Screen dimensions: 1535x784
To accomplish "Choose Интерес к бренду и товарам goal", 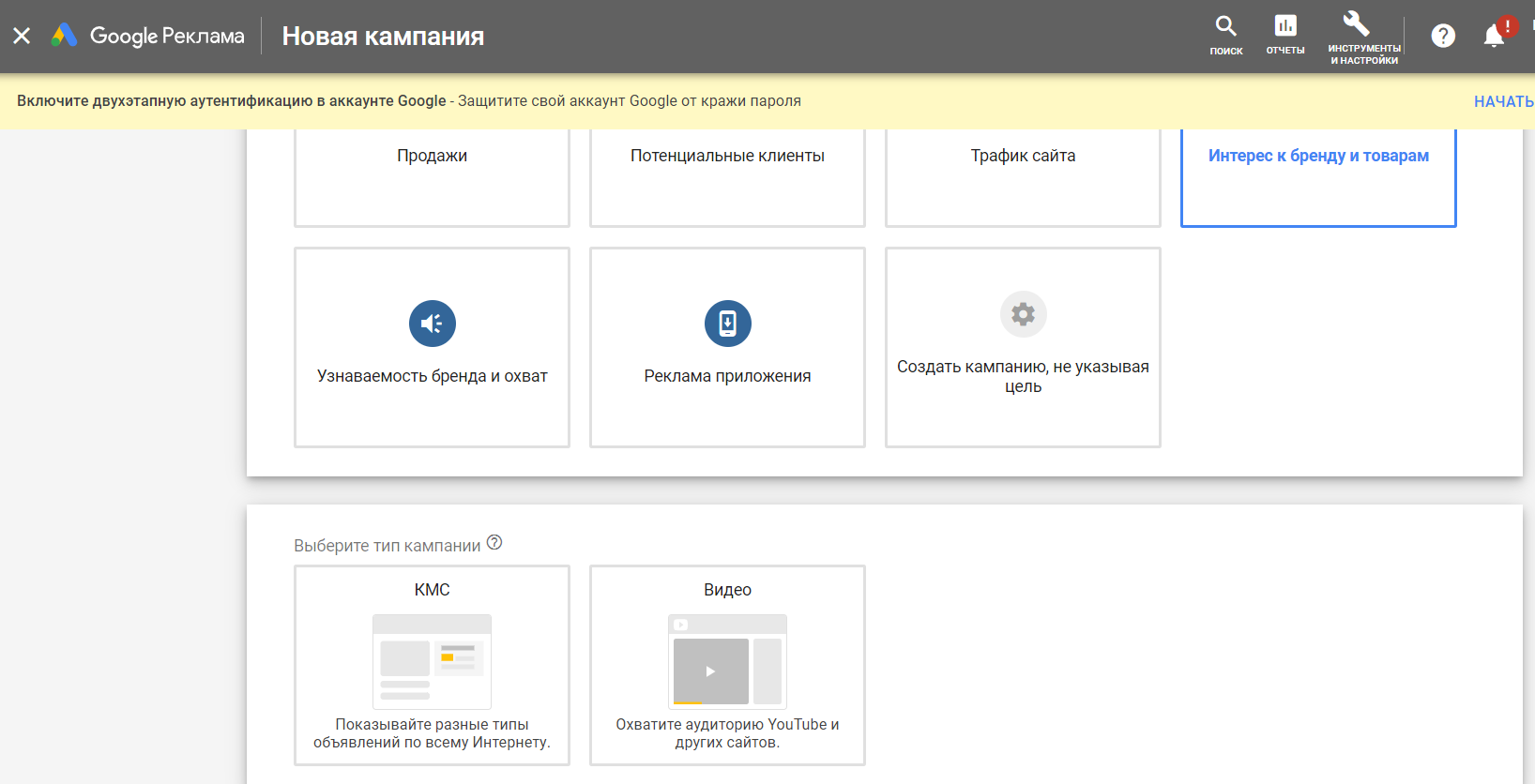I will pyautogui.click(x=1317, y=176).
